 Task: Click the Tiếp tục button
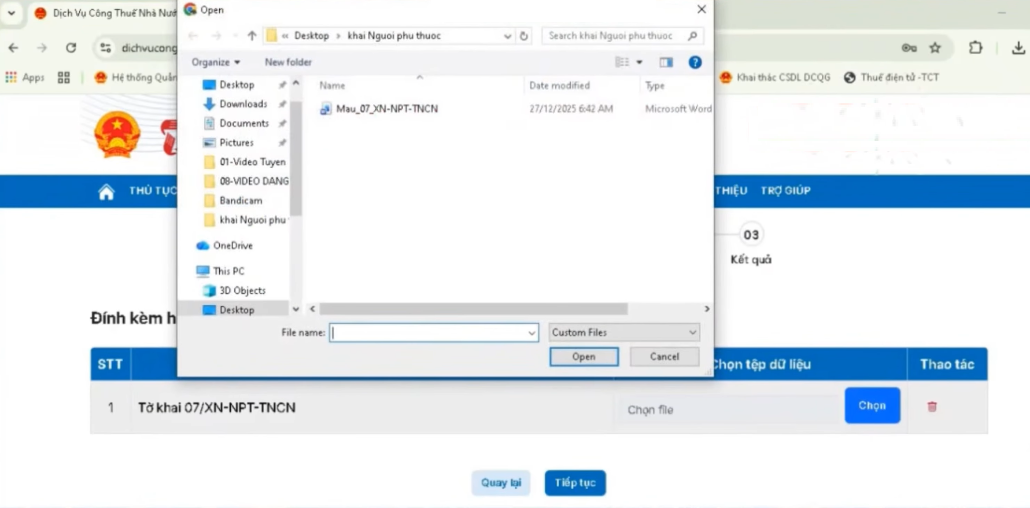575,483
